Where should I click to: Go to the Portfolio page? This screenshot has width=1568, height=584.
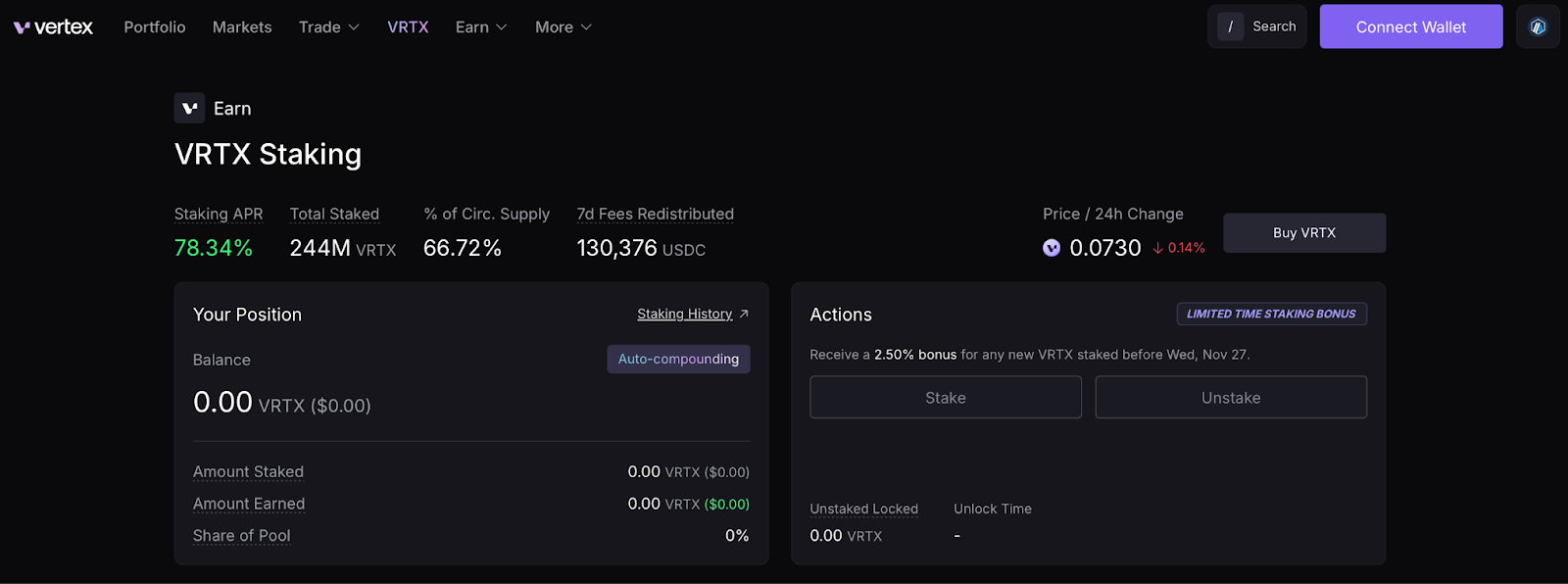tap(155, 27)
